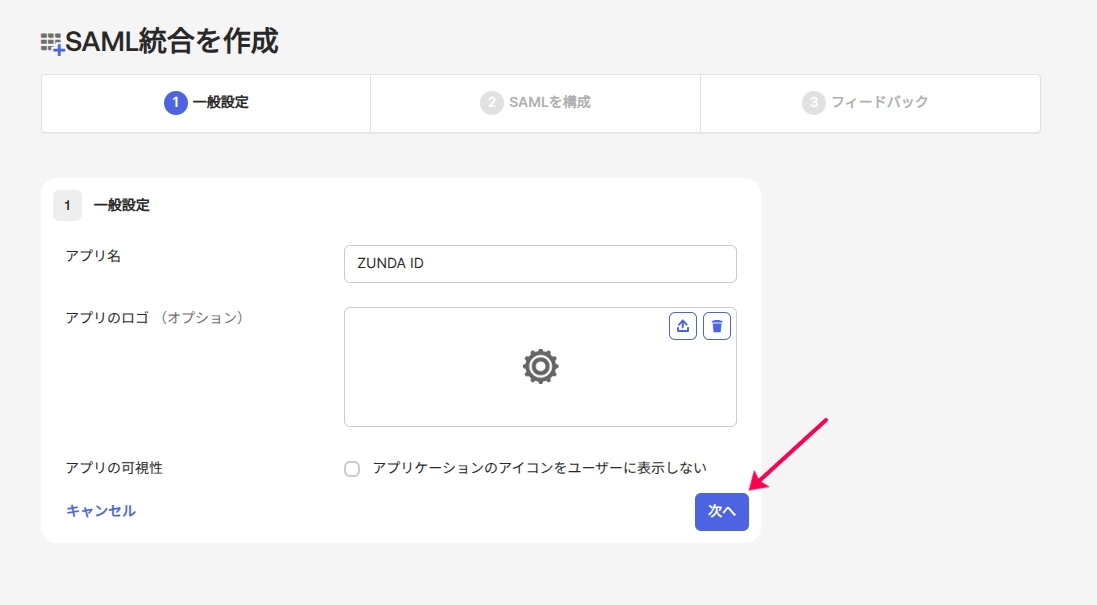Click the upload logo icon
Screen dimensions: 1097x605
click(682, 326)
